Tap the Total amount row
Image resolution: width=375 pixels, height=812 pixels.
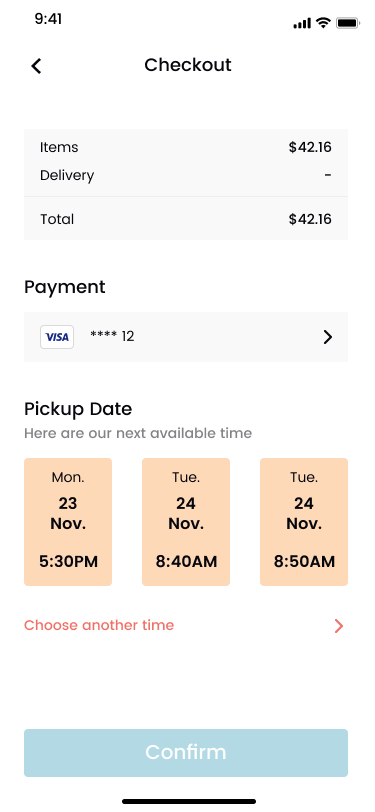tap(186, 219)
